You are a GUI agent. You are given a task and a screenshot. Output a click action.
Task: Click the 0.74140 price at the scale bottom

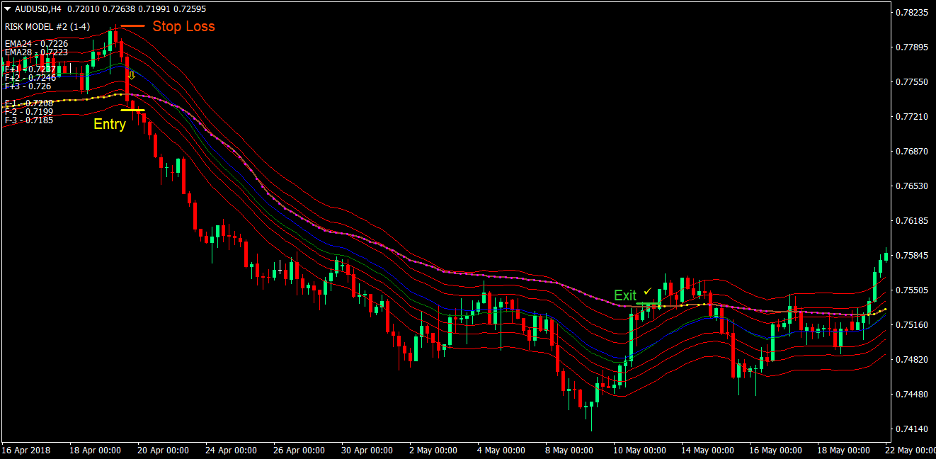pyautogui.click(x=913, y=429)
